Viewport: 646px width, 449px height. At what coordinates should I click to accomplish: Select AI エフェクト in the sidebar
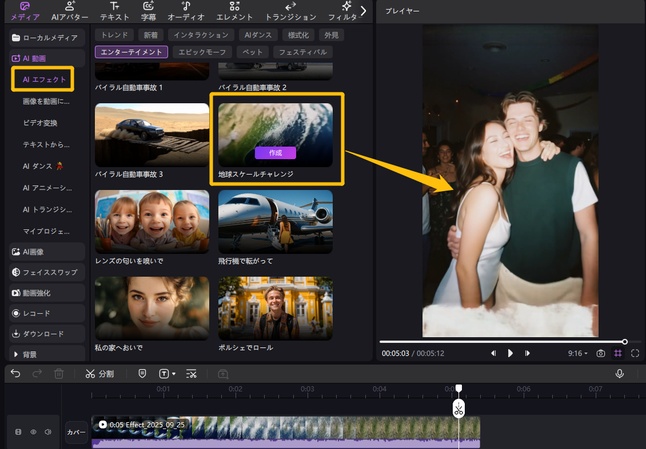(42, 79)
